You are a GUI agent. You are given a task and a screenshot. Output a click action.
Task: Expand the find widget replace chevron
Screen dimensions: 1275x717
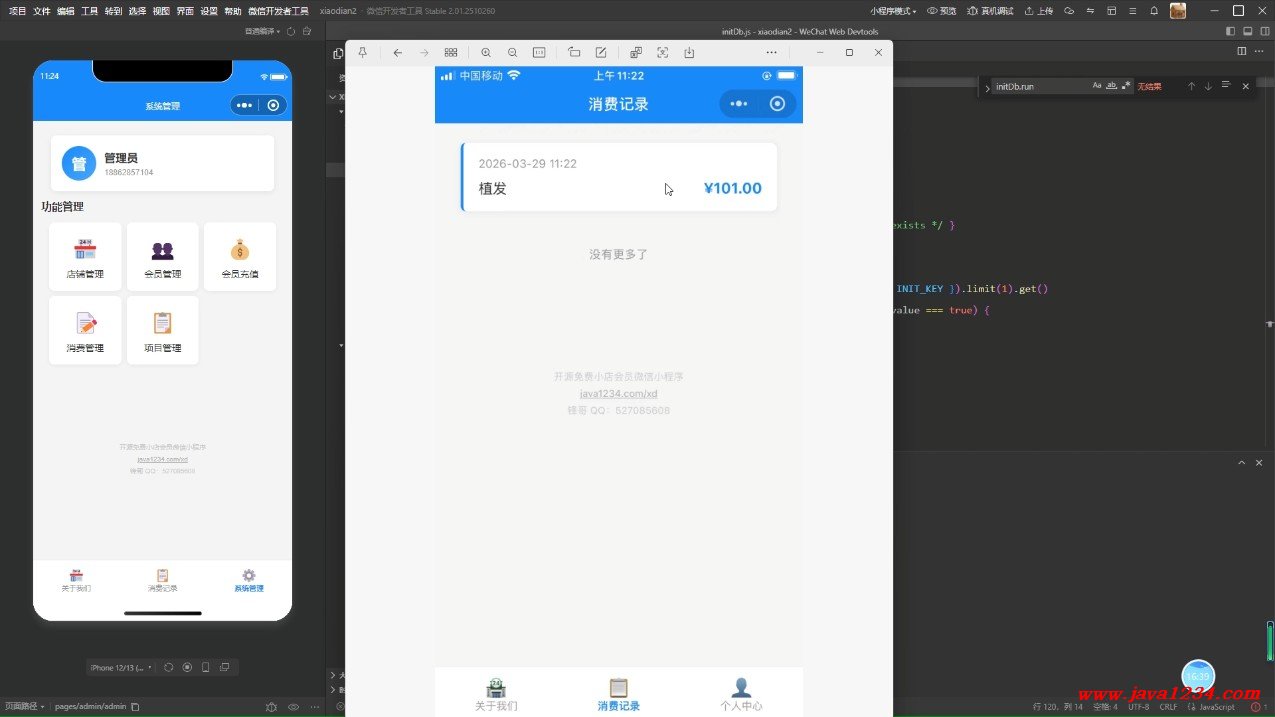tap(987, 87)
